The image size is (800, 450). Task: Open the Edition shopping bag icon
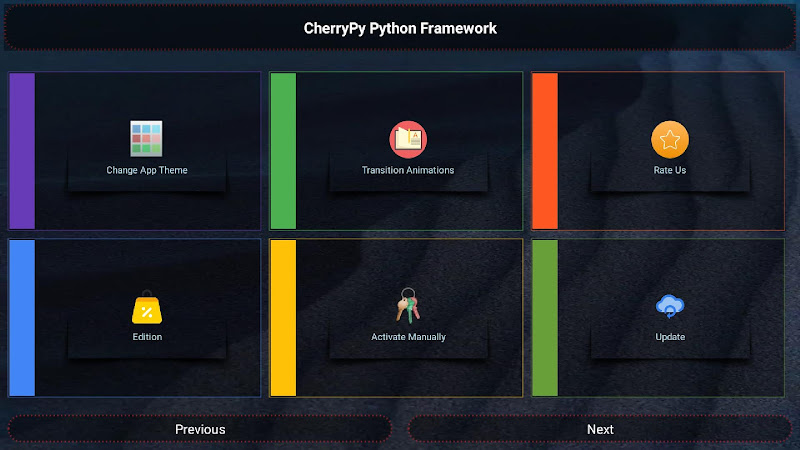147,307
